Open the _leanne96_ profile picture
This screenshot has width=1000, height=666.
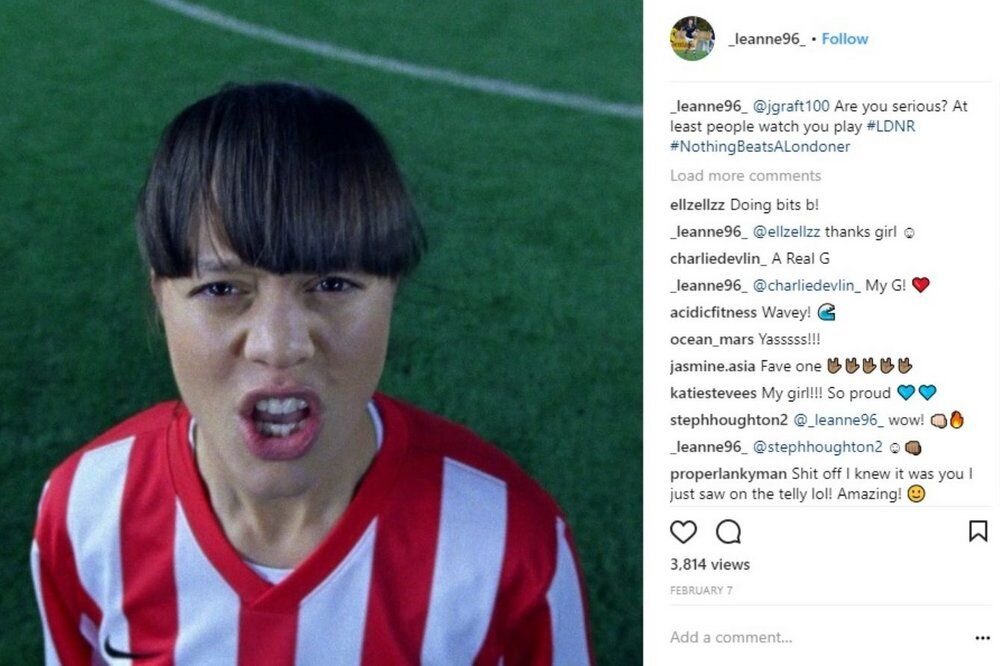pyautogui.click(x=692, y=38)
